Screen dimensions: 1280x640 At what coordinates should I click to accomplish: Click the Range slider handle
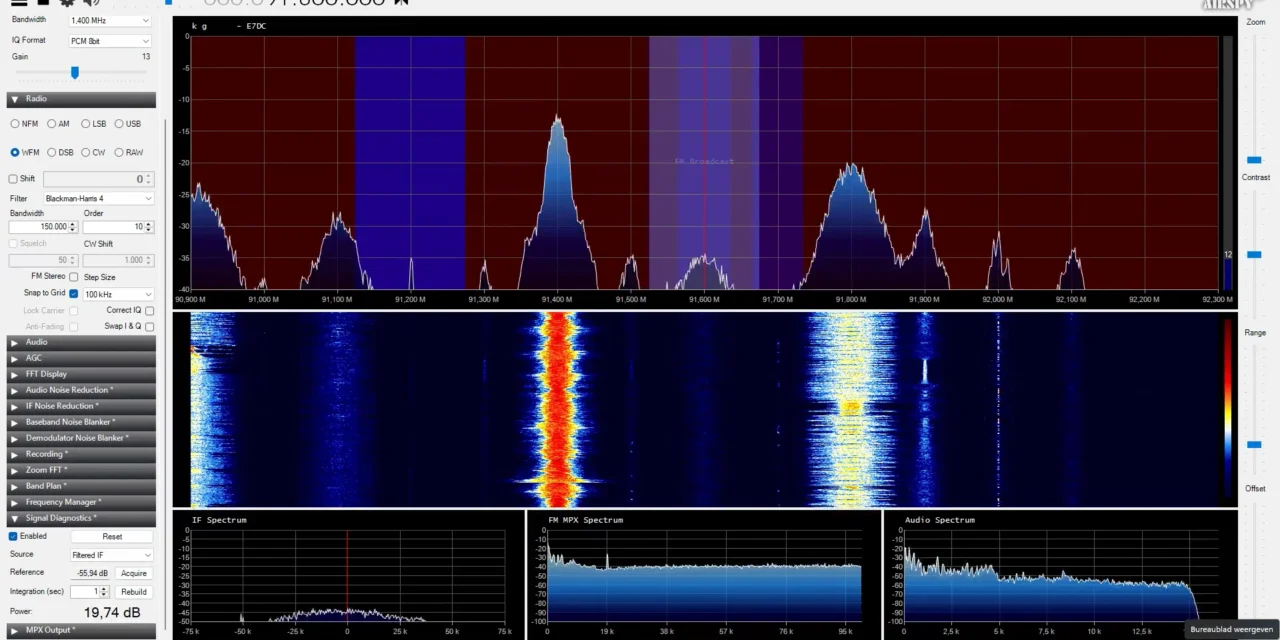point(1254,444)
